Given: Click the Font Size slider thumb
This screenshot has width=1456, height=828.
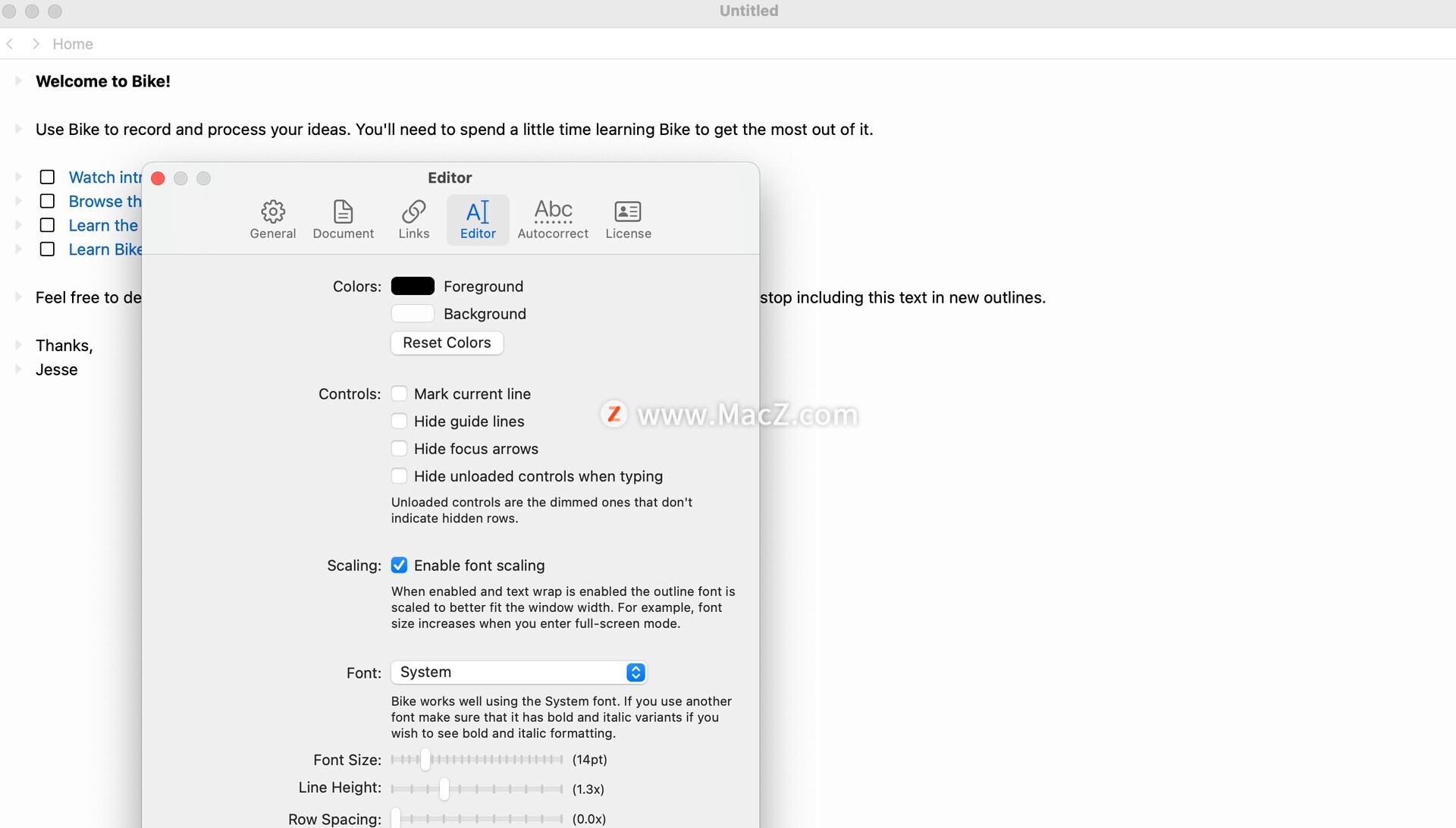Looking at the screenshot, I should [x=425, y=759].
